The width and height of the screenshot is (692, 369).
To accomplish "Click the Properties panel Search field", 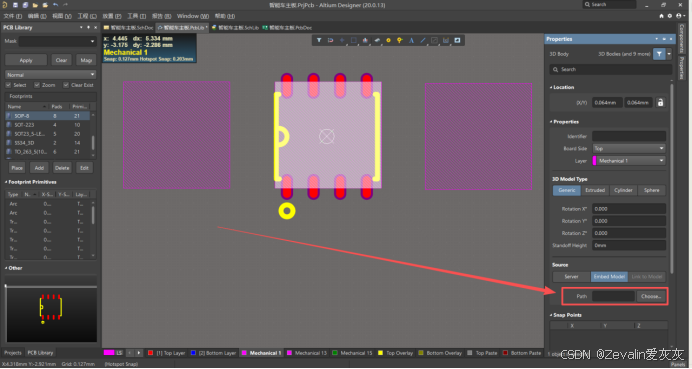I will [x=611, y=69].
